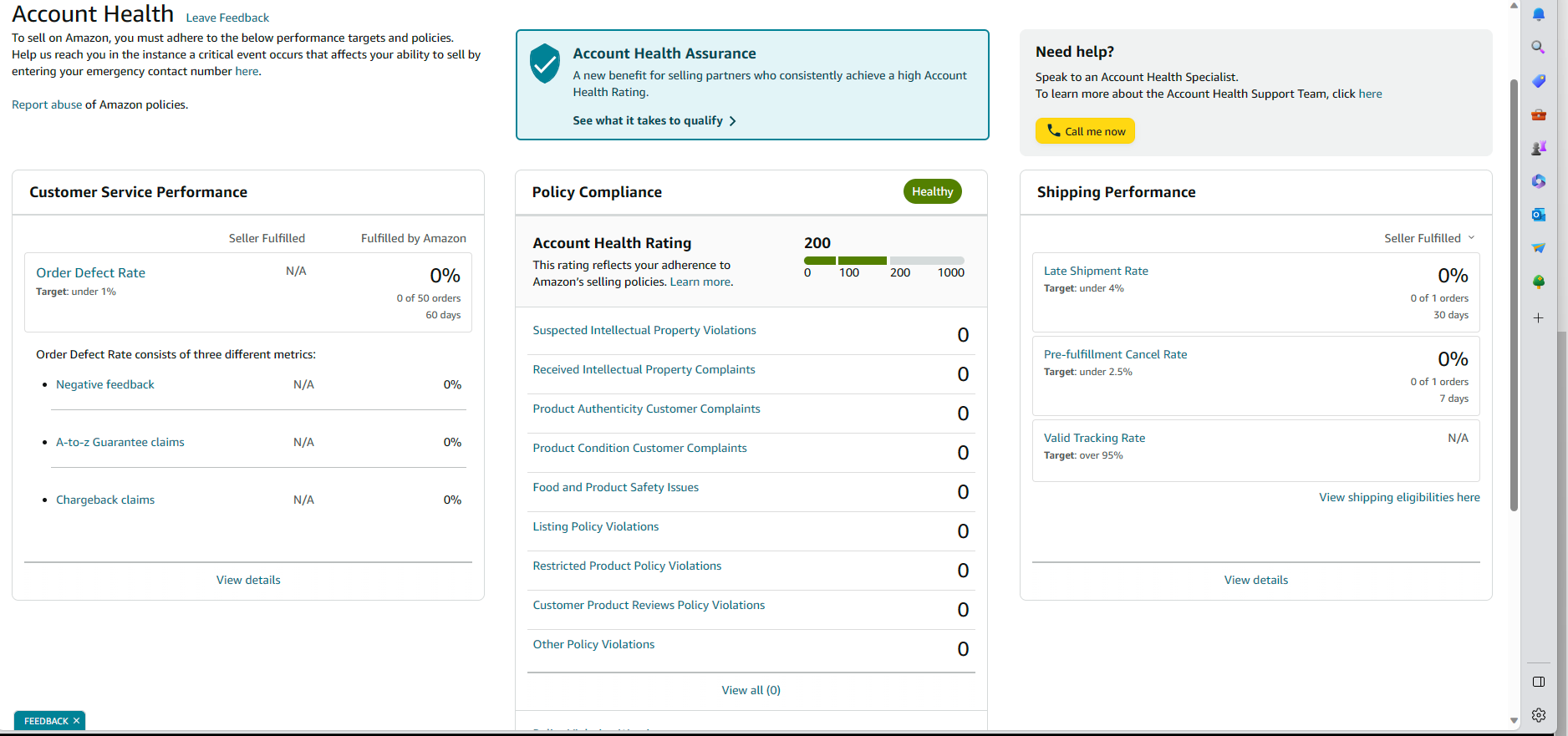
Task: Open the Edge sidebar search icon
Action: [x=1538, y=48]
